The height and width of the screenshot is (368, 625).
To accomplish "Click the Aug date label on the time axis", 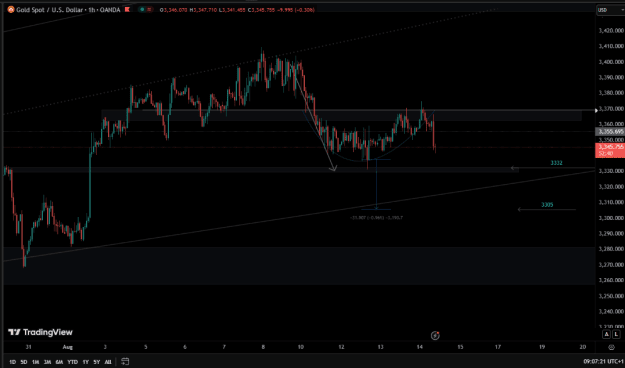I will 68,347.
